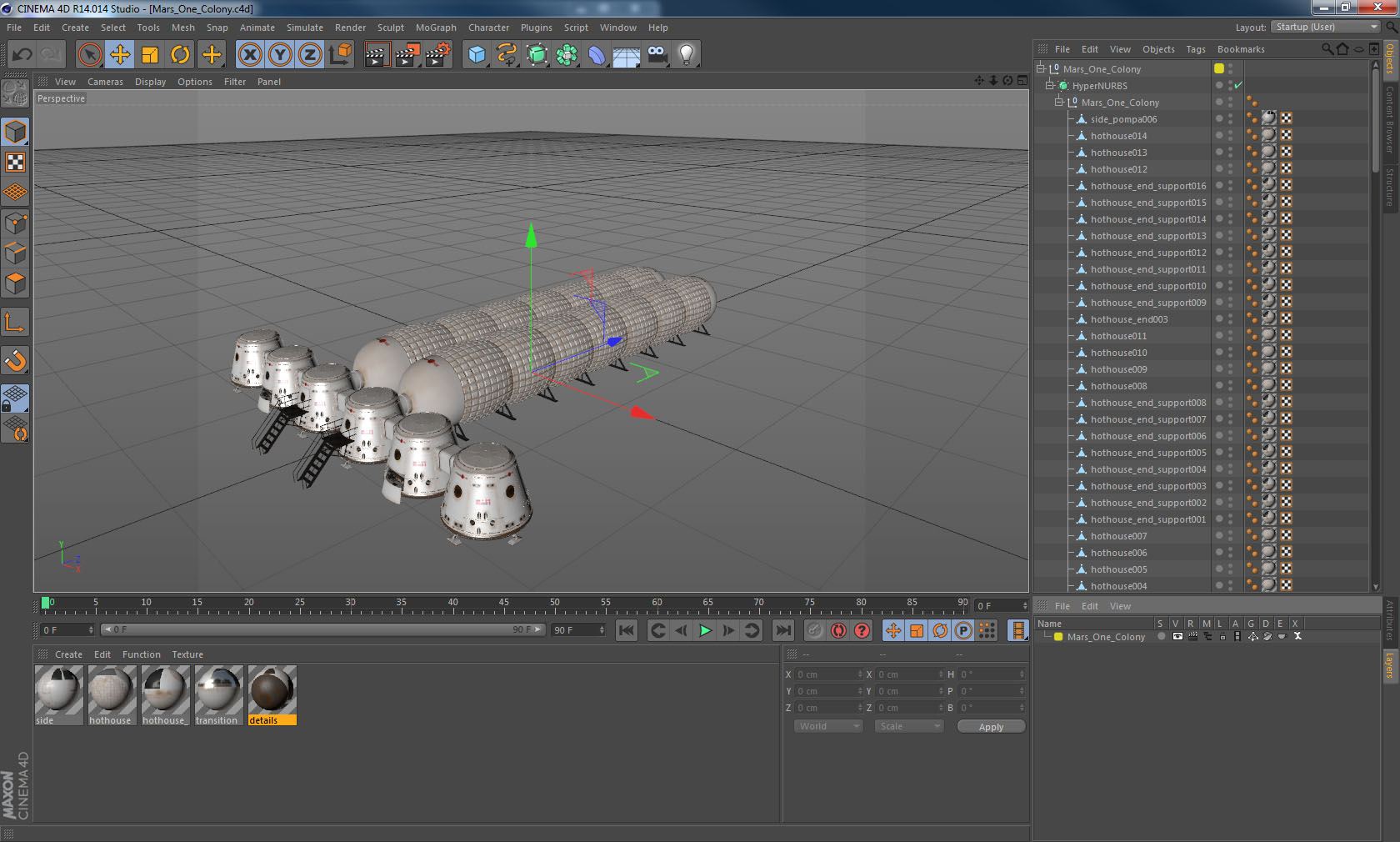Enable the Axis tool
Image resolution: width=1400 pixels, height=842 pixels.
pyautogui.click(x=15, y=322)
